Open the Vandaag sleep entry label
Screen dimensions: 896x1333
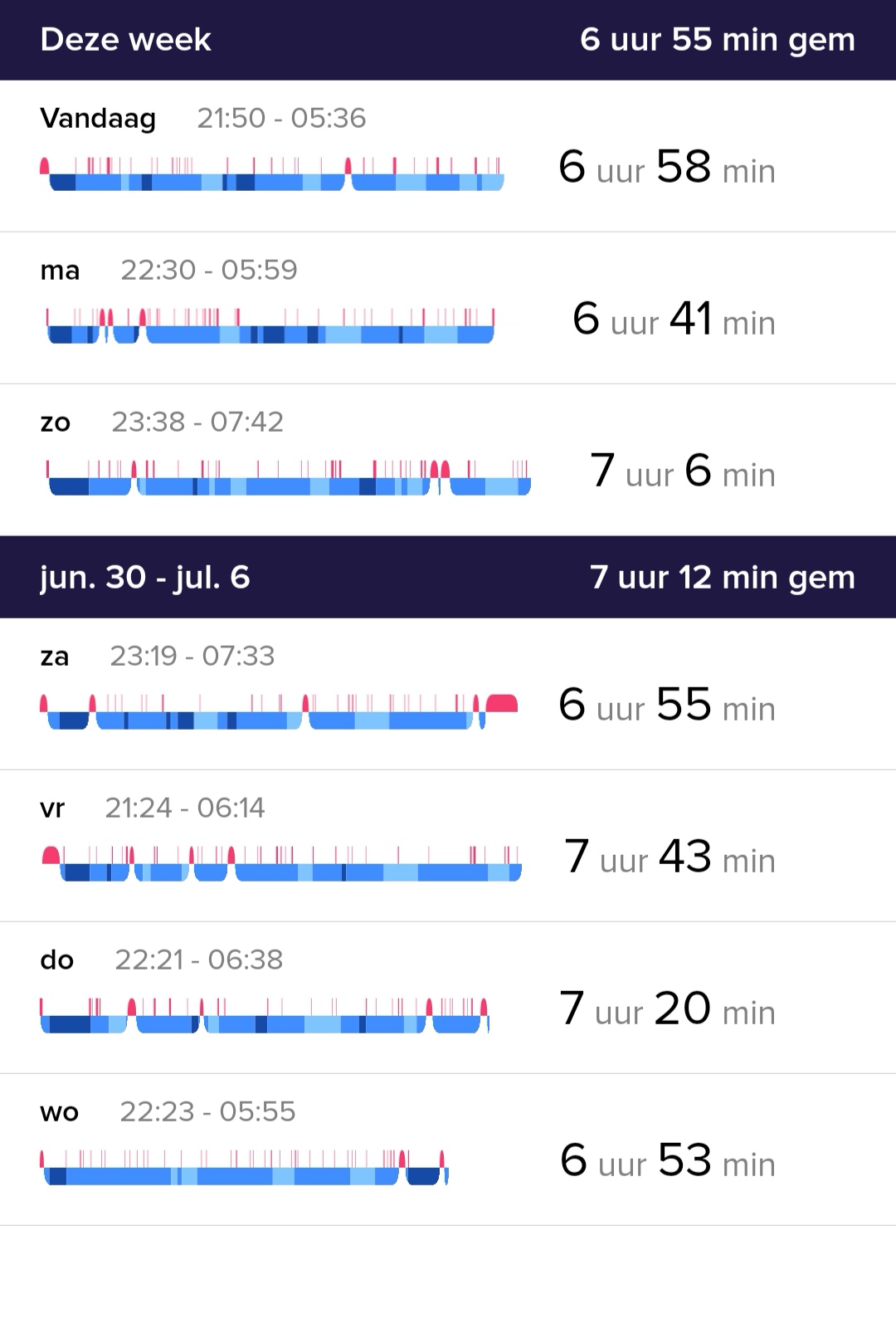pos(98,119)
